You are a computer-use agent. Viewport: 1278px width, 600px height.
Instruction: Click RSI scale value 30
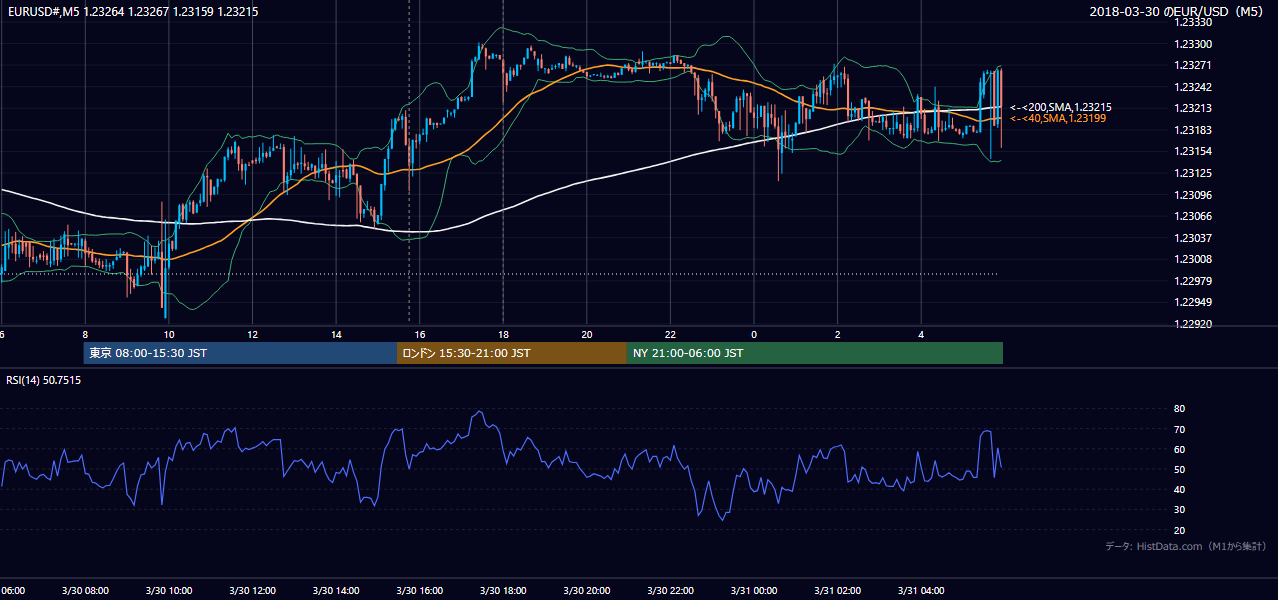tap(1179, 510)
